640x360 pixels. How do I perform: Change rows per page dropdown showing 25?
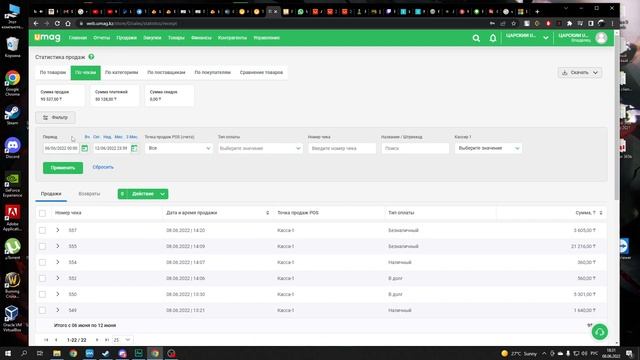click(122, 340)
